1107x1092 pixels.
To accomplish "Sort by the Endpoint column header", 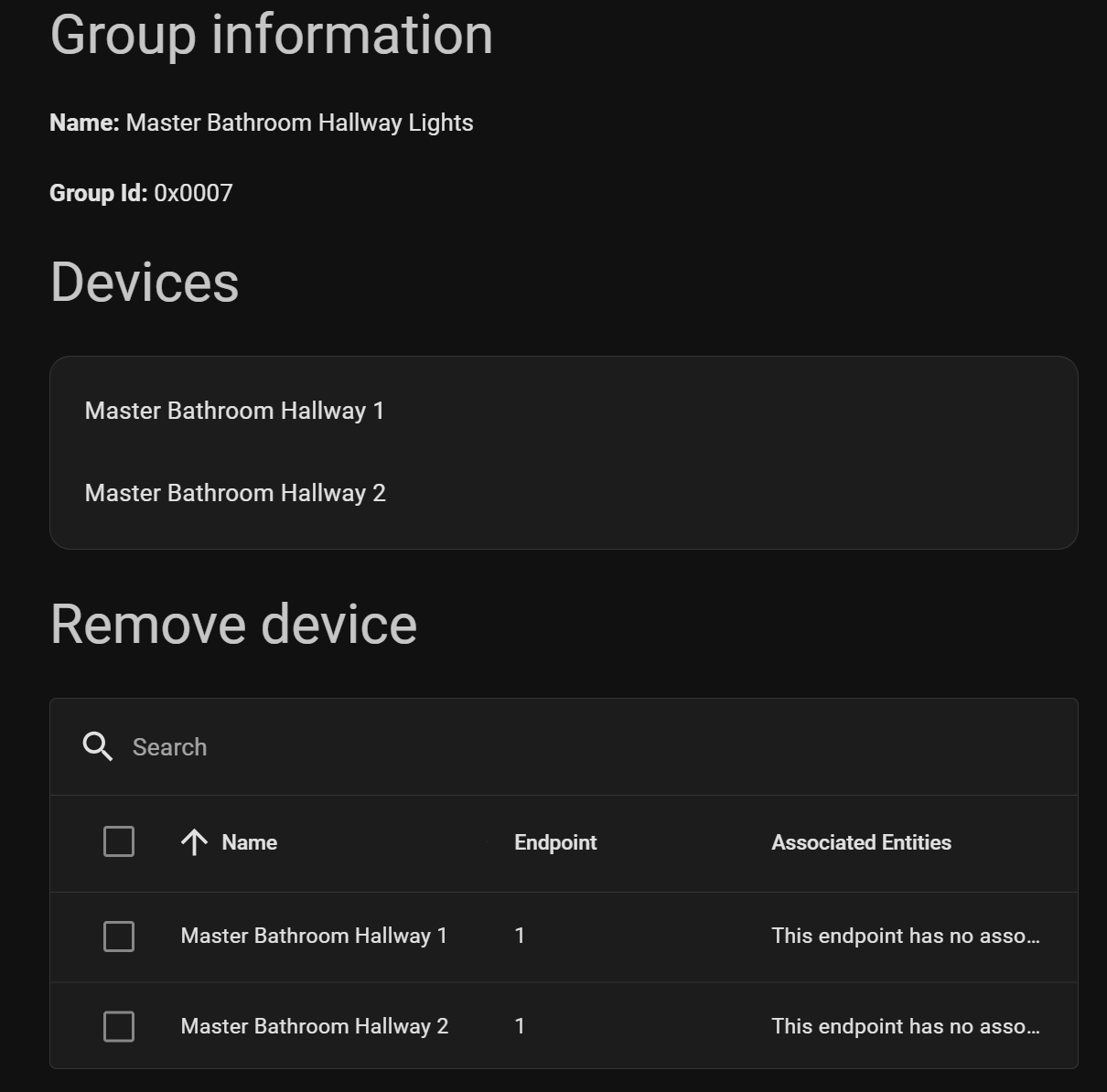I will coord(555,842).
